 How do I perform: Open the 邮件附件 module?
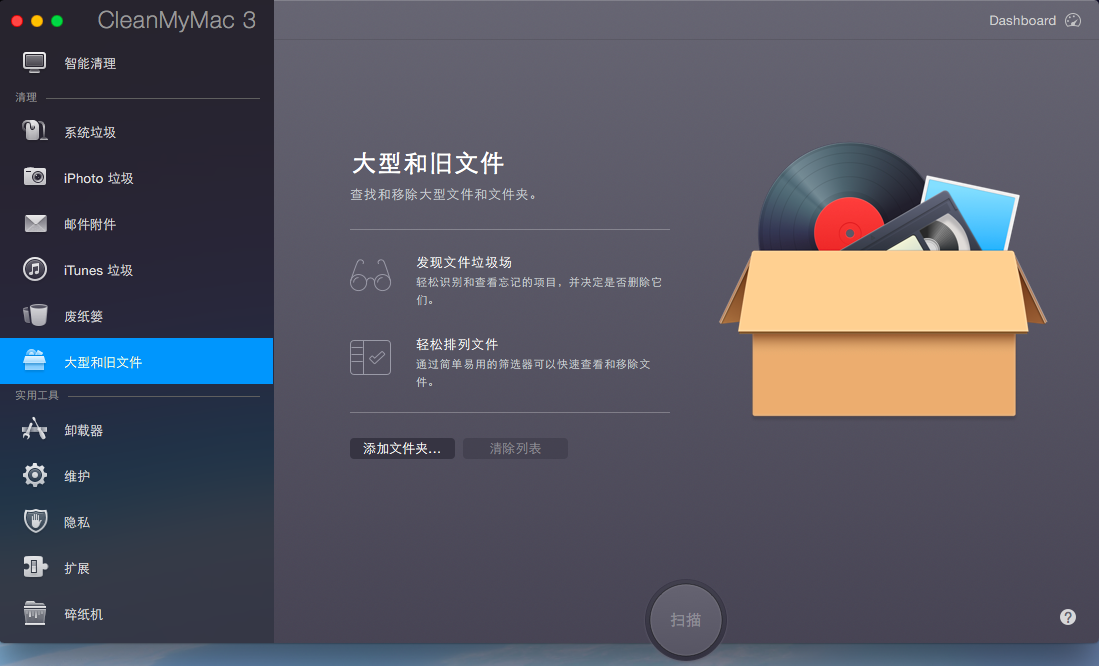click(x=137, y=224)
